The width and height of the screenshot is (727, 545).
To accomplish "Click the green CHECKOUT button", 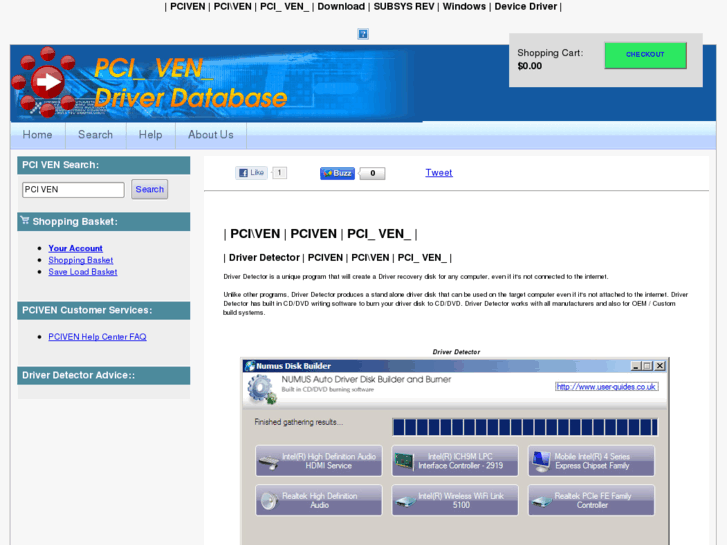I will click(645, 55).
